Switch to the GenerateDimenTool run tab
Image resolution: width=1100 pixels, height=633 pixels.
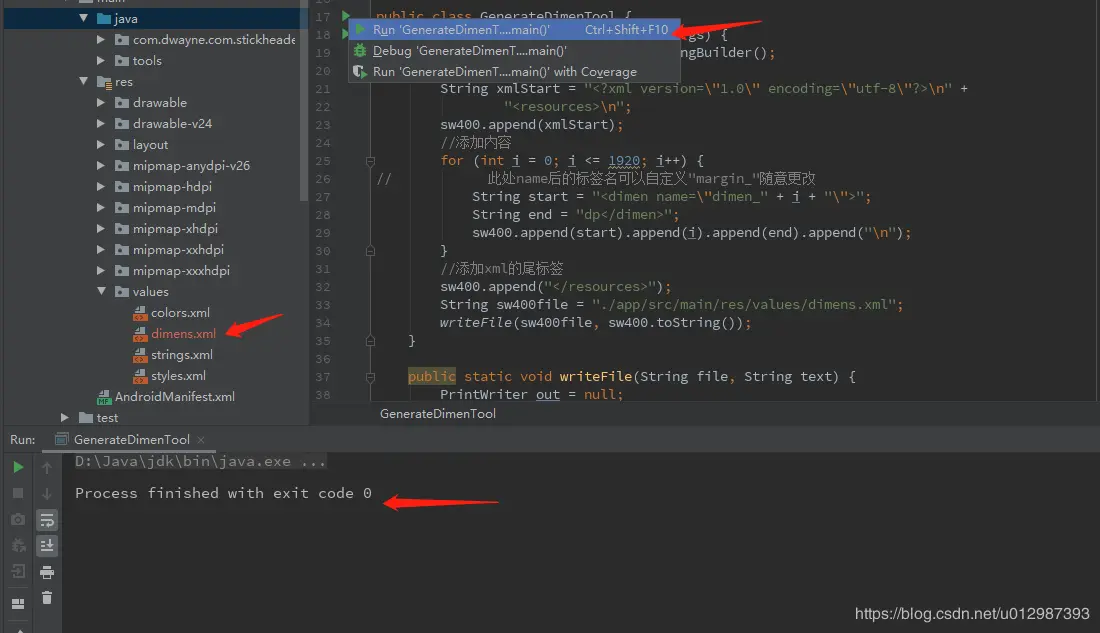(x=131, y=440)
